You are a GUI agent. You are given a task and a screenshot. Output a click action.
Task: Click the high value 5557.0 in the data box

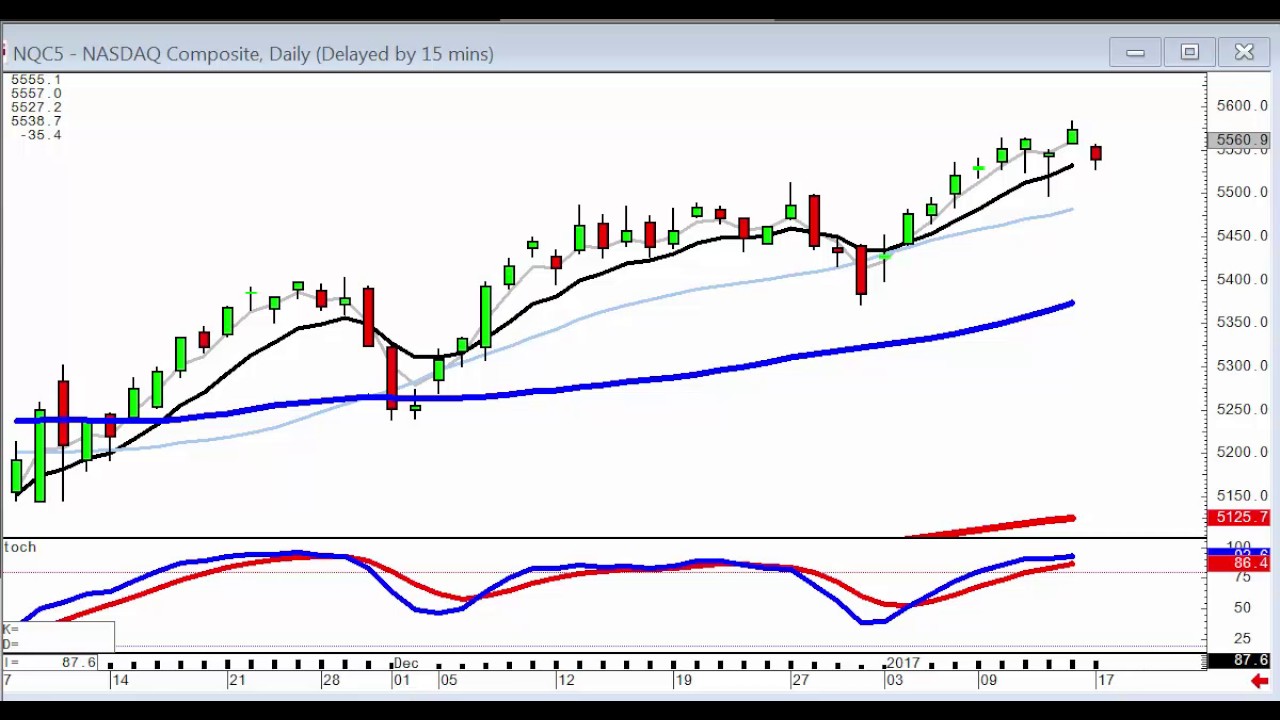pos(36,93)
